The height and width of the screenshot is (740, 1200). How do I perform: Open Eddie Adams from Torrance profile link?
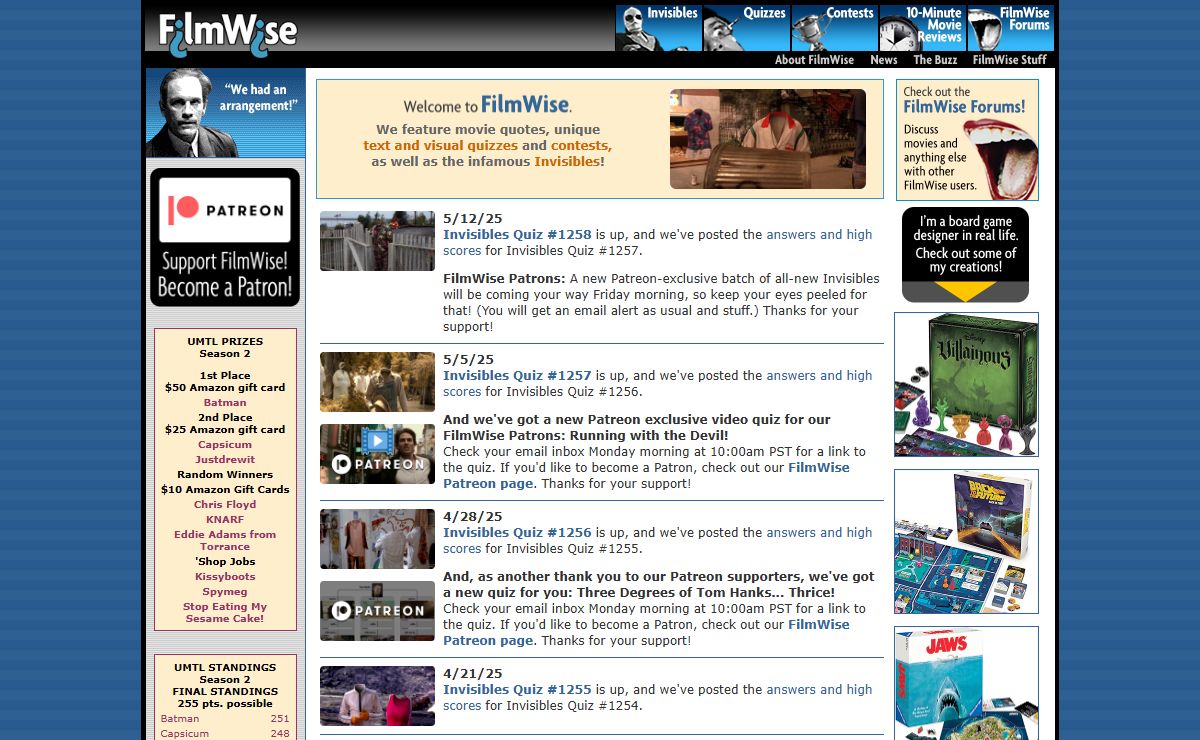click(x=225, y=540)
